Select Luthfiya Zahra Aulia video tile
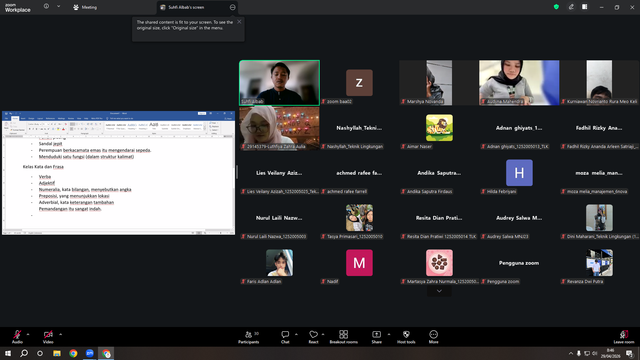This screenshot has width=640, height=360. coord(279,128)
